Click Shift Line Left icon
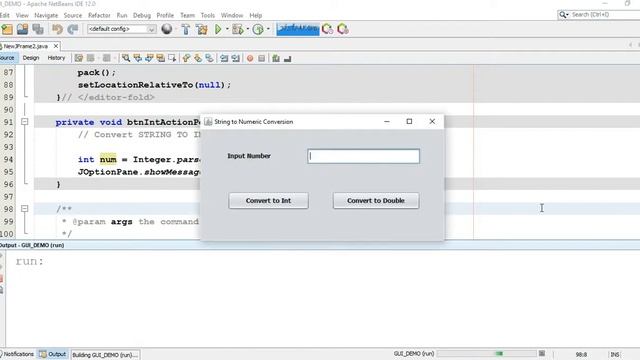This screenshot has height=360, width=640. [224, 58]
